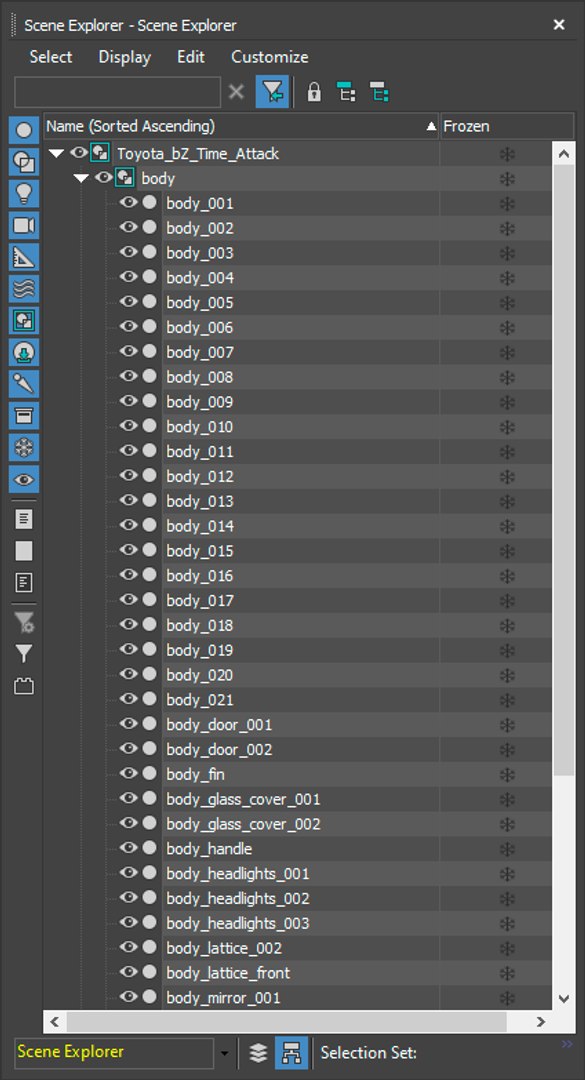Open the Scene Explorer name dropdown arrow

224,1053
